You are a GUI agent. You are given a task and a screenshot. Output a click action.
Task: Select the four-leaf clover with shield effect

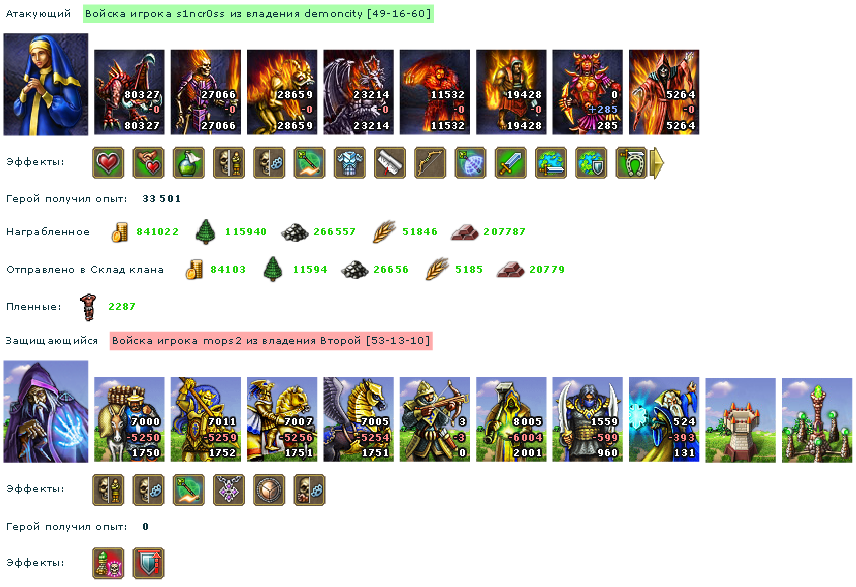(591, 163)
